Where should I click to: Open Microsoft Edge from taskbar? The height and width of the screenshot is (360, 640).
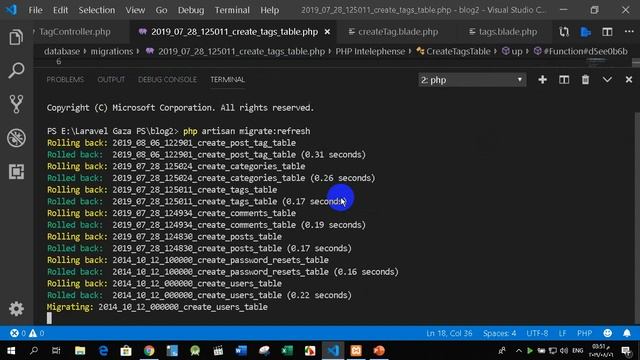point(103,351)
